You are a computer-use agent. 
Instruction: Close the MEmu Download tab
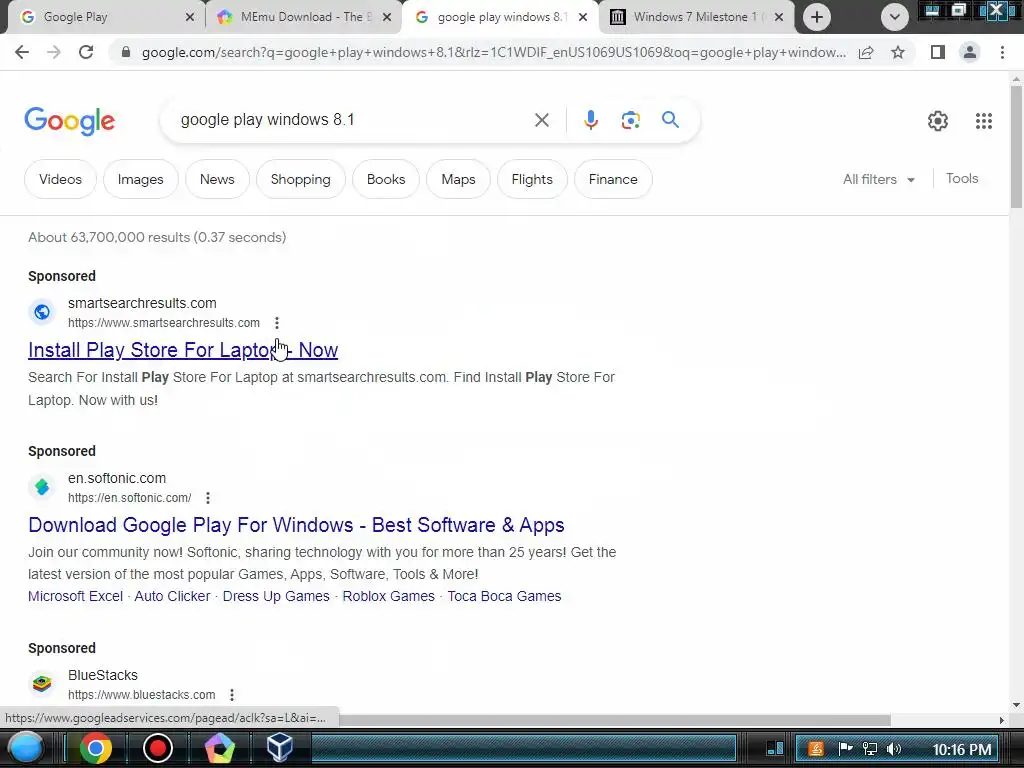(387, 17)
